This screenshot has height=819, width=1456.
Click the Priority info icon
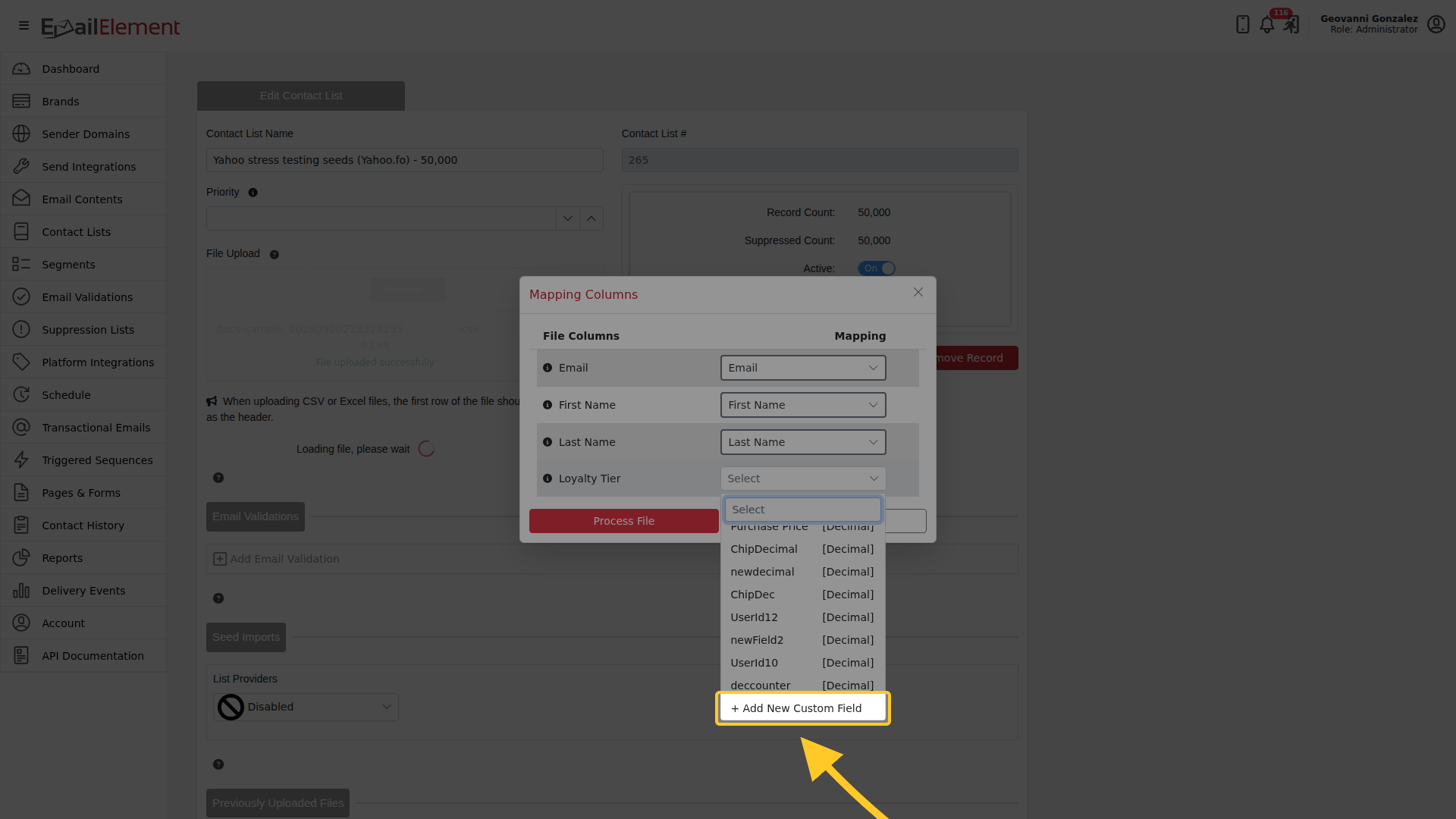coord(253,193)
